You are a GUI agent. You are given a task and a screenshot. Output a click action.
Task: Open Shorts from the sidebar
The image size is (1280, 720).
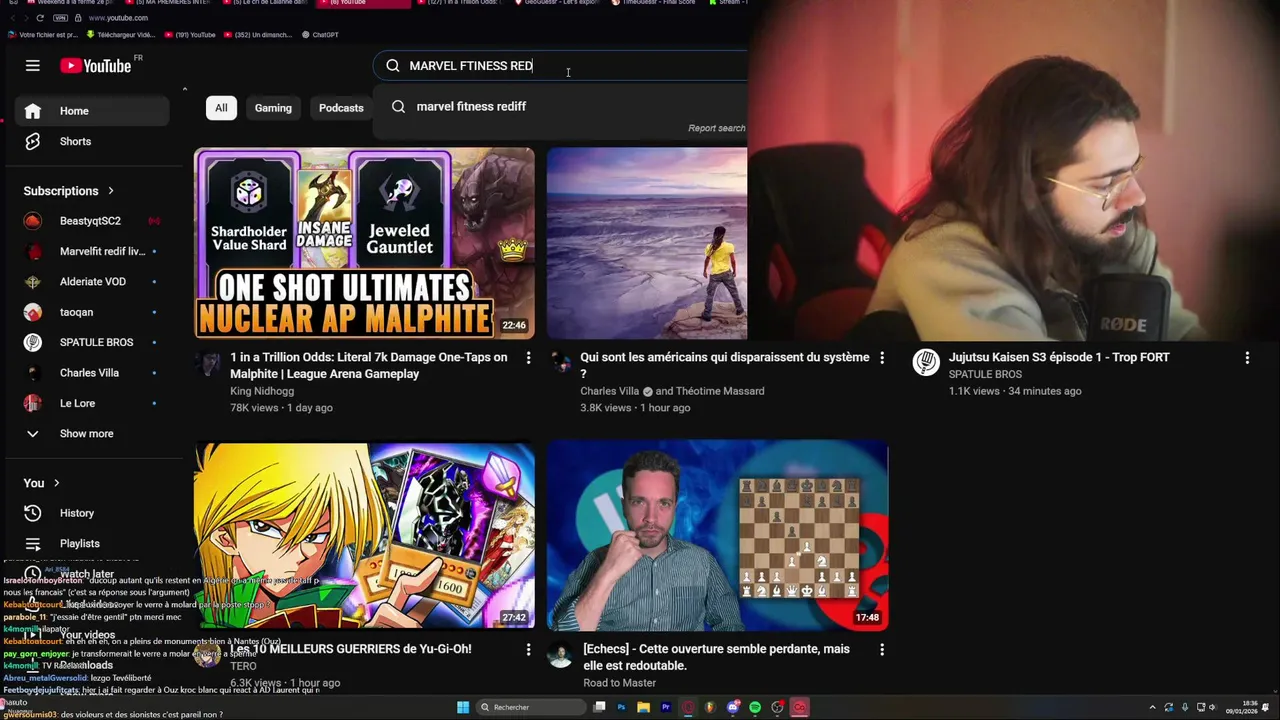[x=92, y=142]
